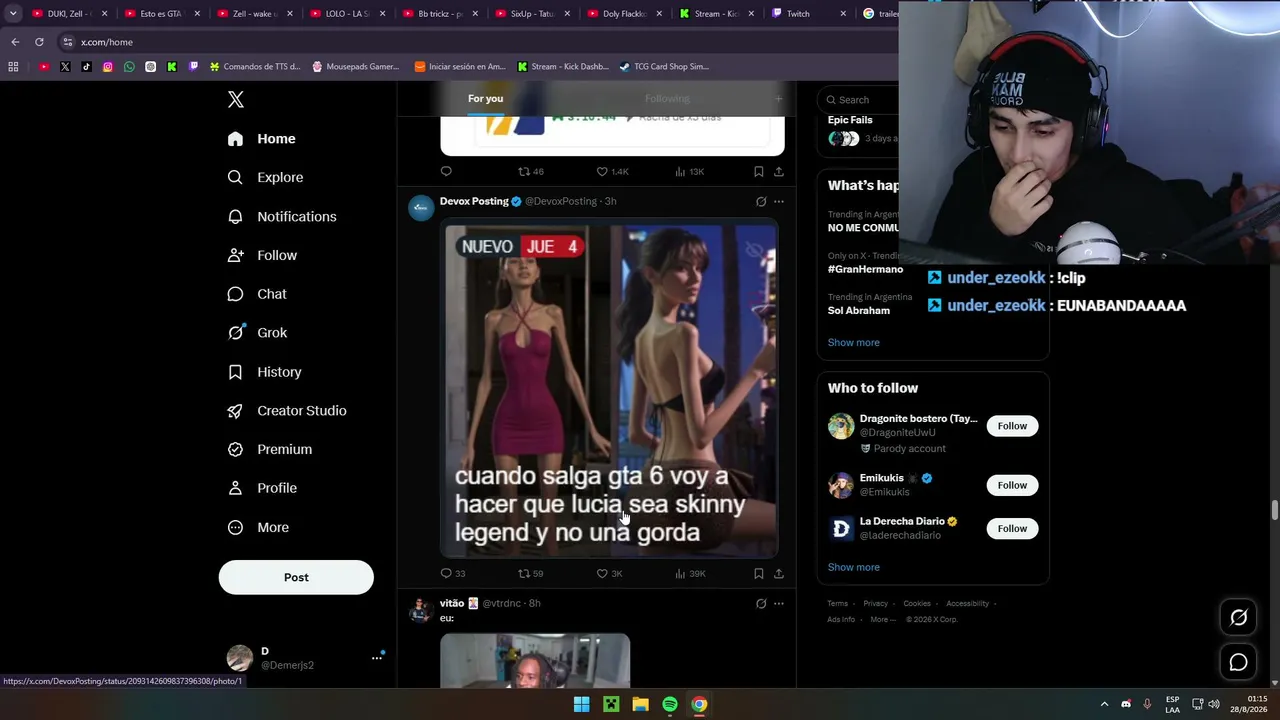Click the Post button
Viewport: 1280px width, 720px height.
(296, 577)
